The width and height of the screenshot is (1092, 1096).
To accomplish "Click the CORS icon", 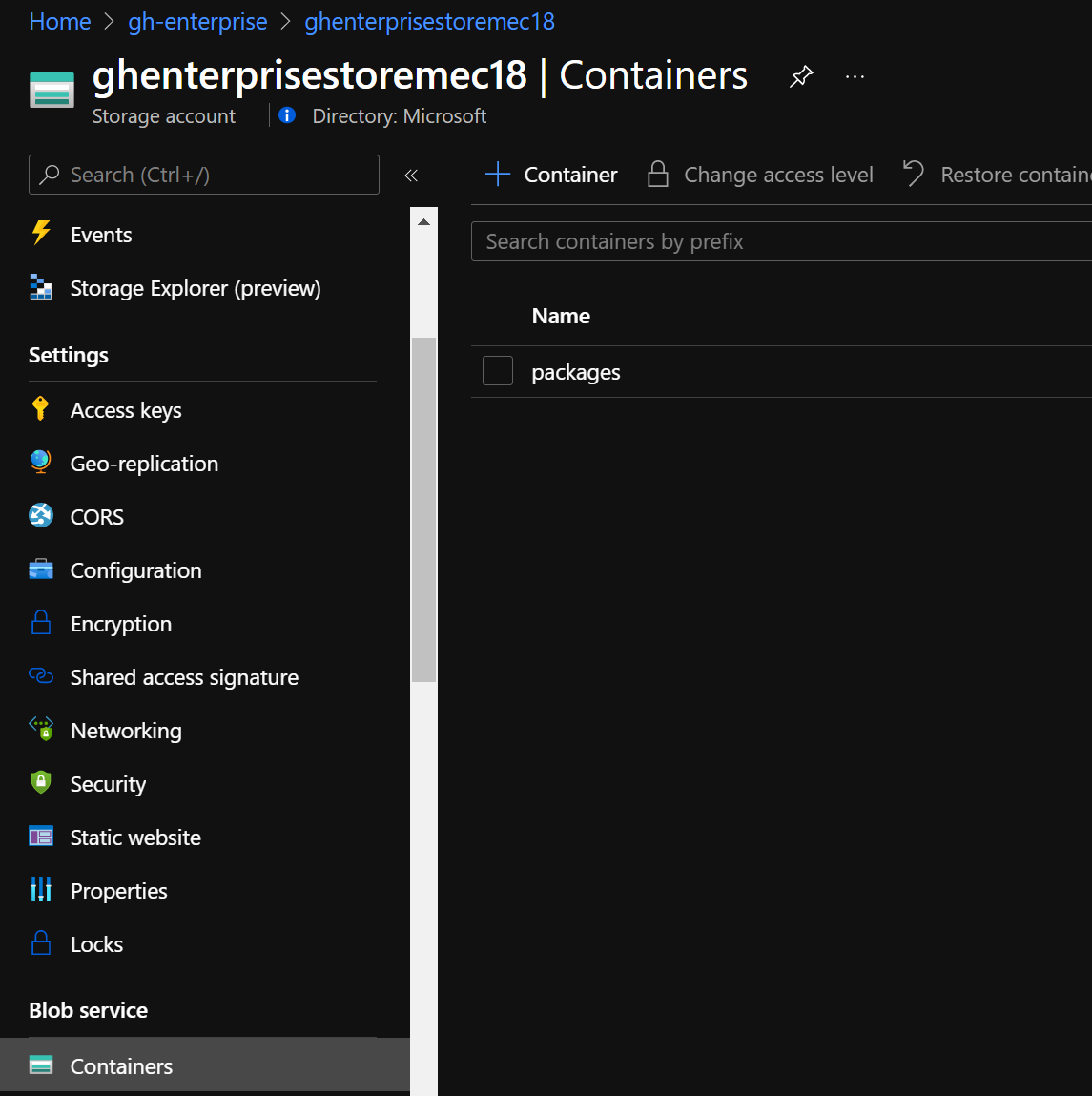I will pos(40,516).
